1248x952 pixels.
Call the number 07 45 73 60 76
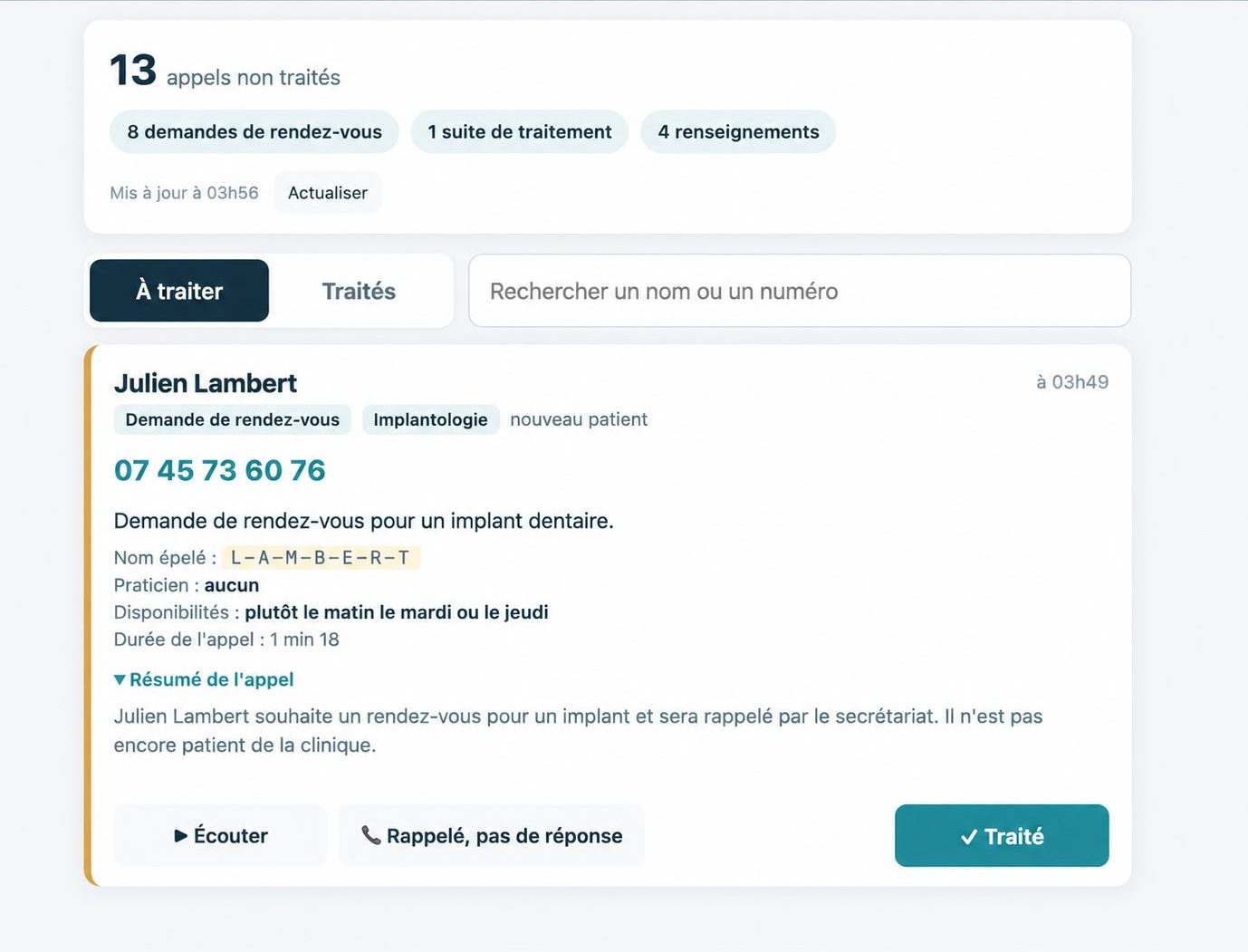220,470
